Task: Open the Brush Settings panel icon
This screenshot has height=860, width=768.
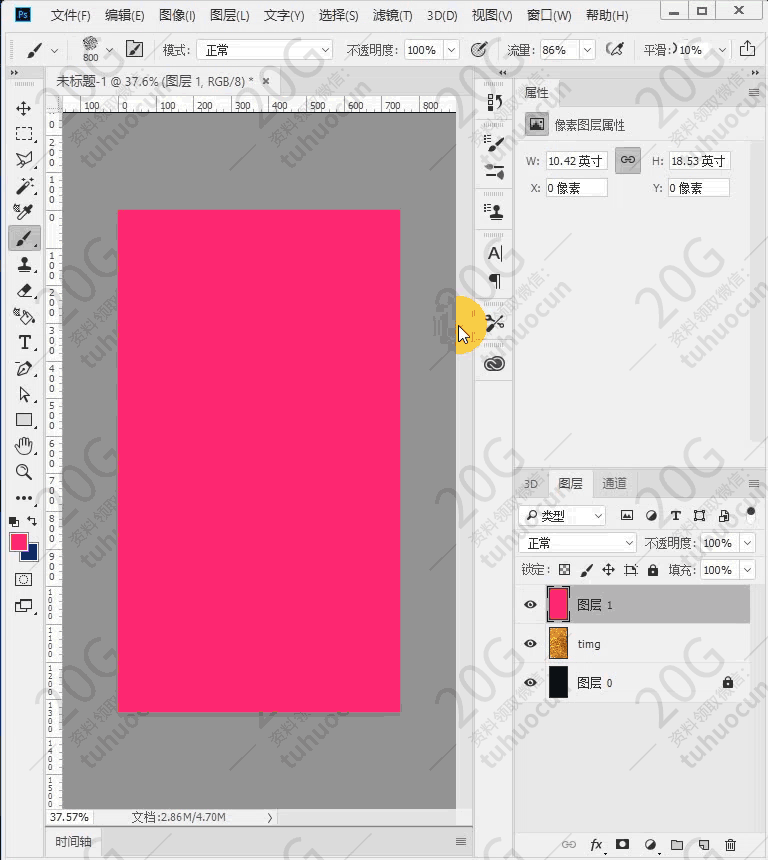Action: (x=494, y=144)
